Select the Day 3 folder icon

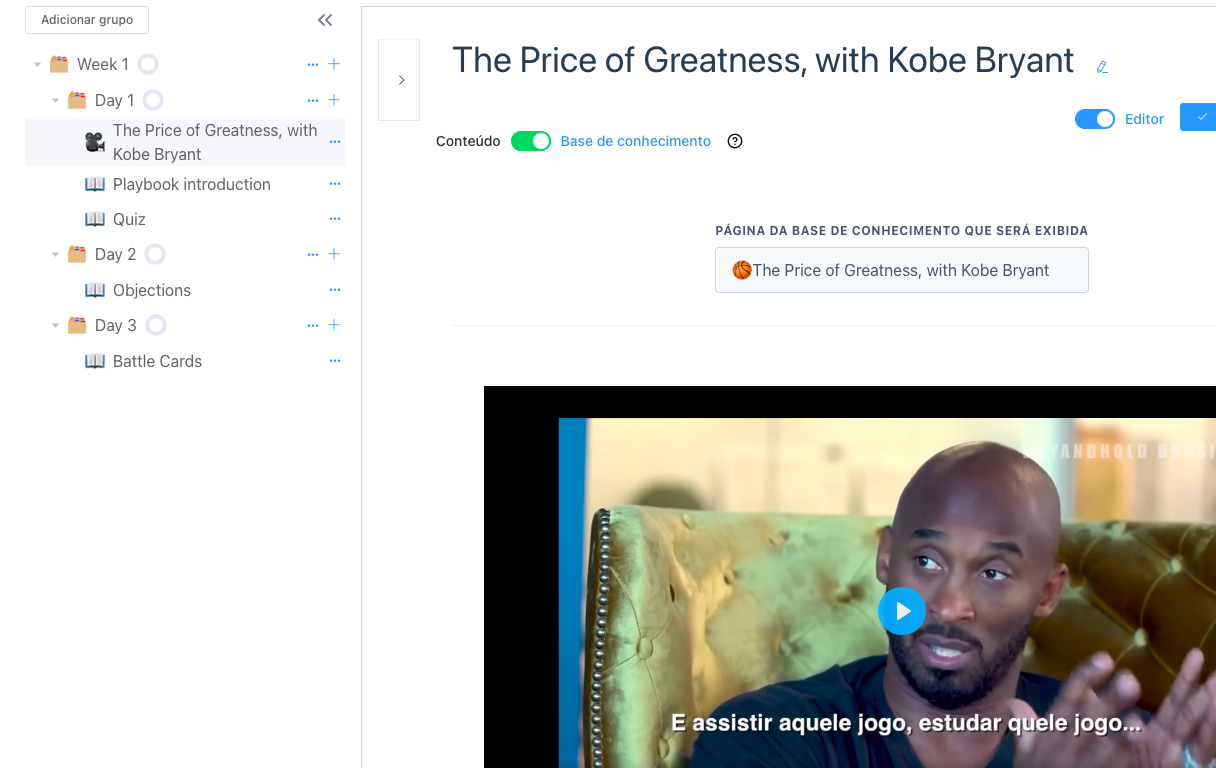pyautogui.click(x=77, y=325)
